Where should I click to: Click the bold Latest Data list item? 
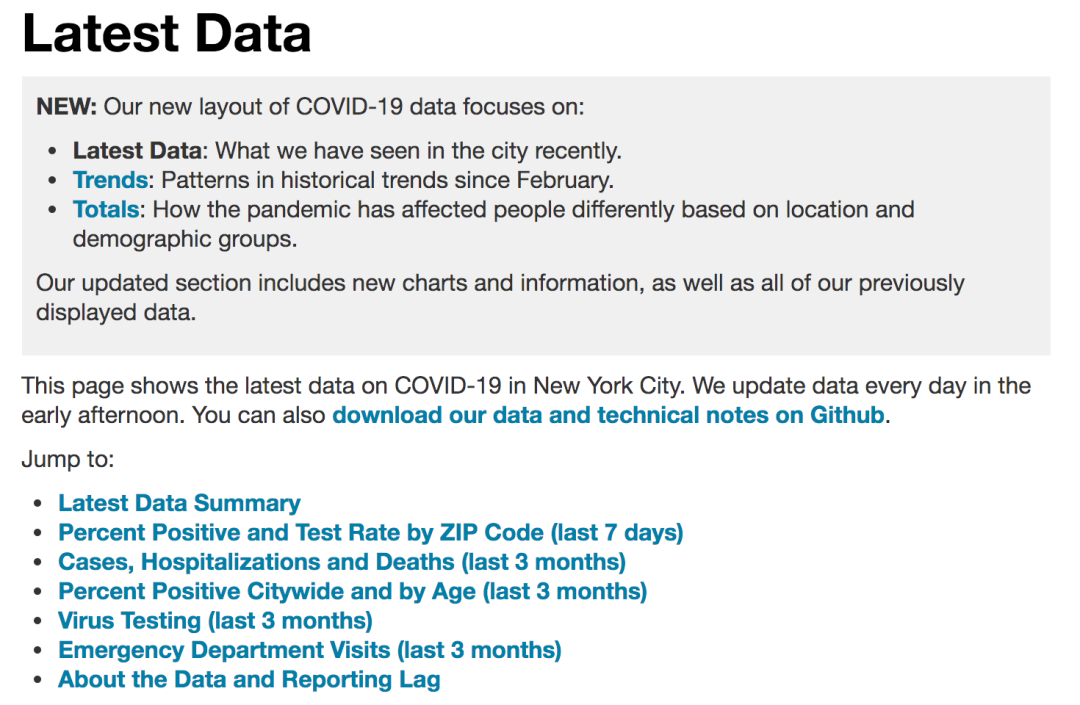coord(137,151)
